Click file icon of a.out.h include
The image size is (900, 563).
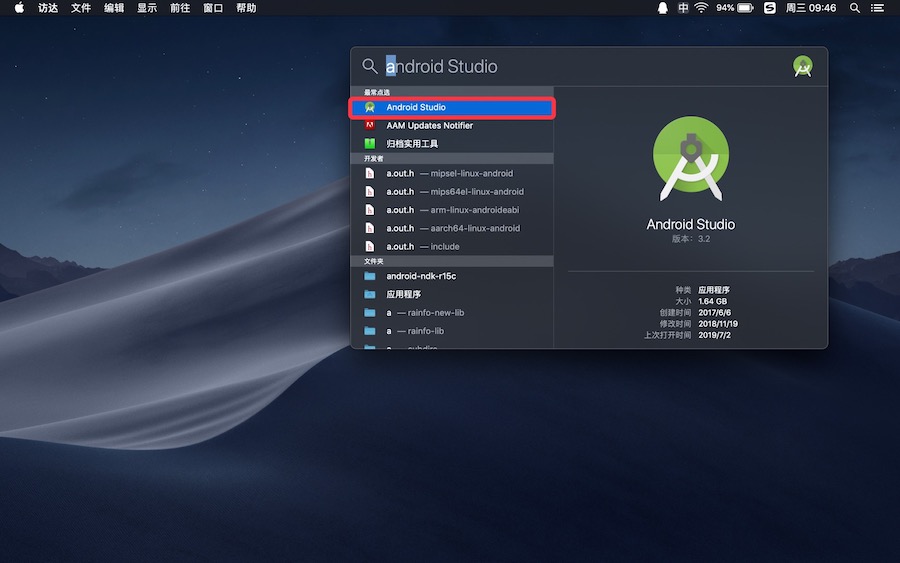tap(370, 246)
